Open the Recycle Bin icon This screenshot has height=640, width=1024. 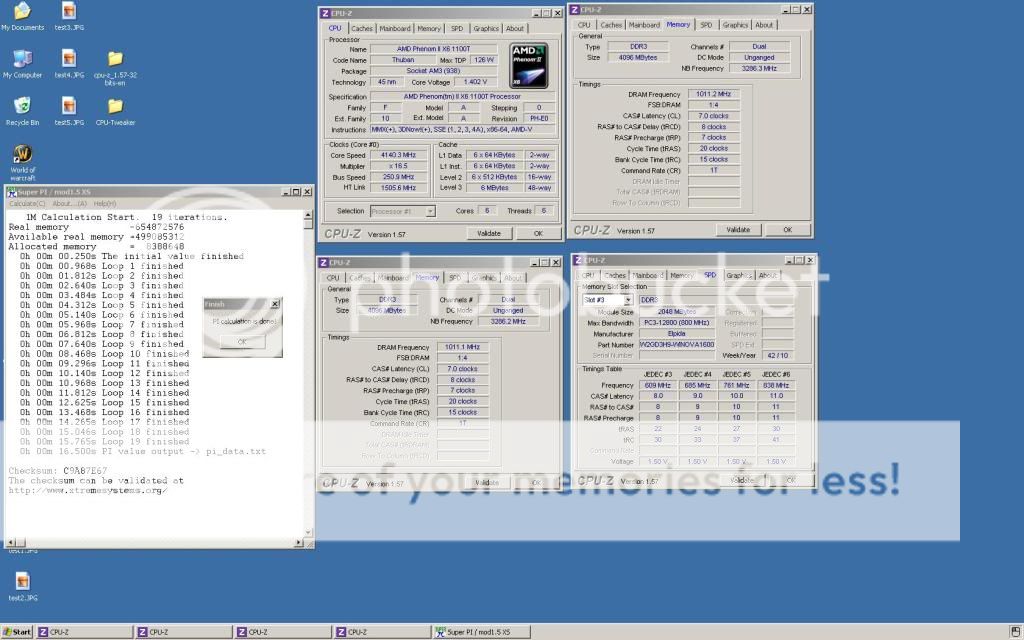(x=22, y=106)
